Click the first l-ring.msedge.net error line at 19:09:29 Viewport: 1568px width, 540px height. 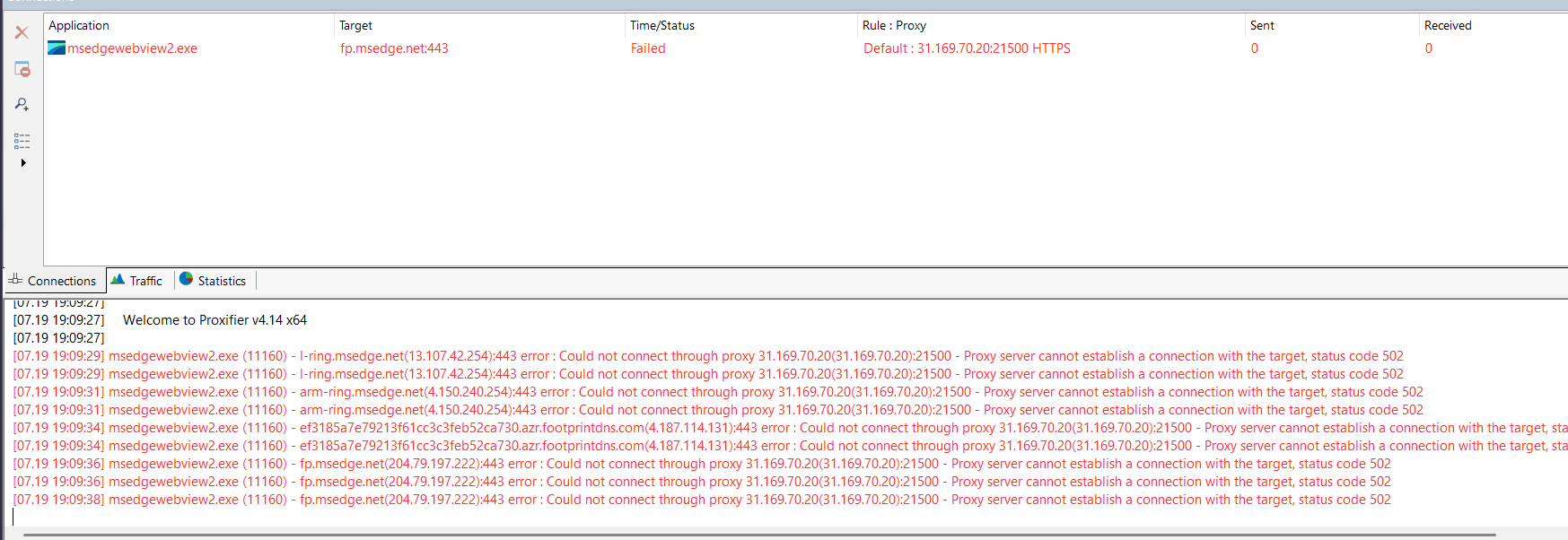708,356
